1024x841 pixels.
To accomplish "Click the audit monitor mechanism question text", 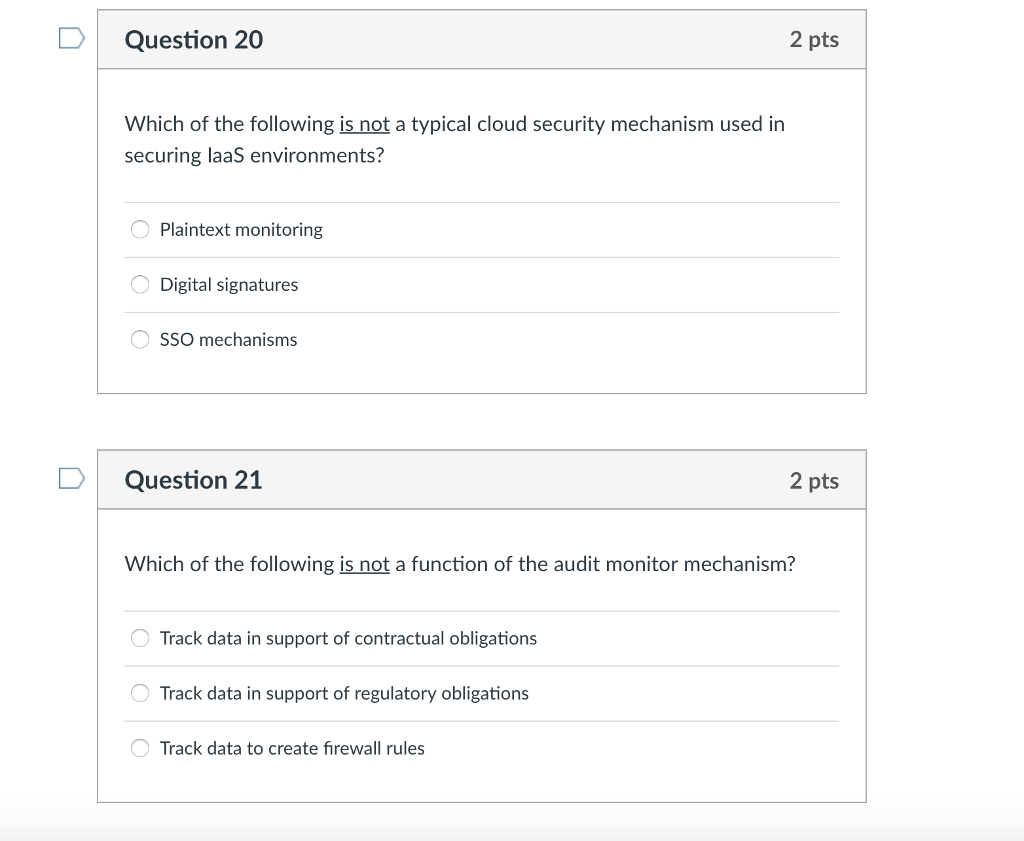I will pyautogui.click(x=460, y=564).
